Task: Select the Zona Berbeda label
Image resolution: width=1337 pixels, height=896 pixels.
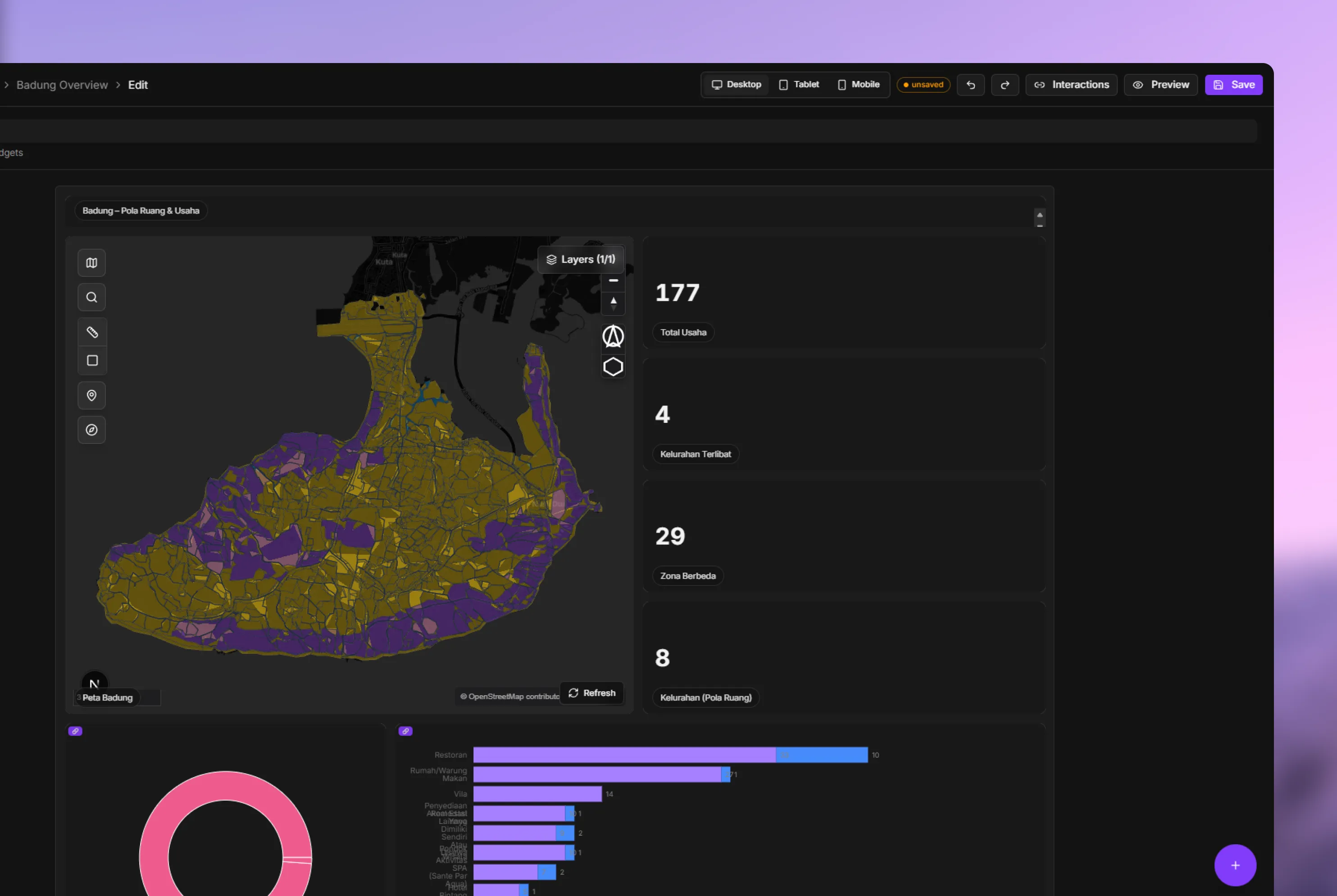Action: click(688, 576)
